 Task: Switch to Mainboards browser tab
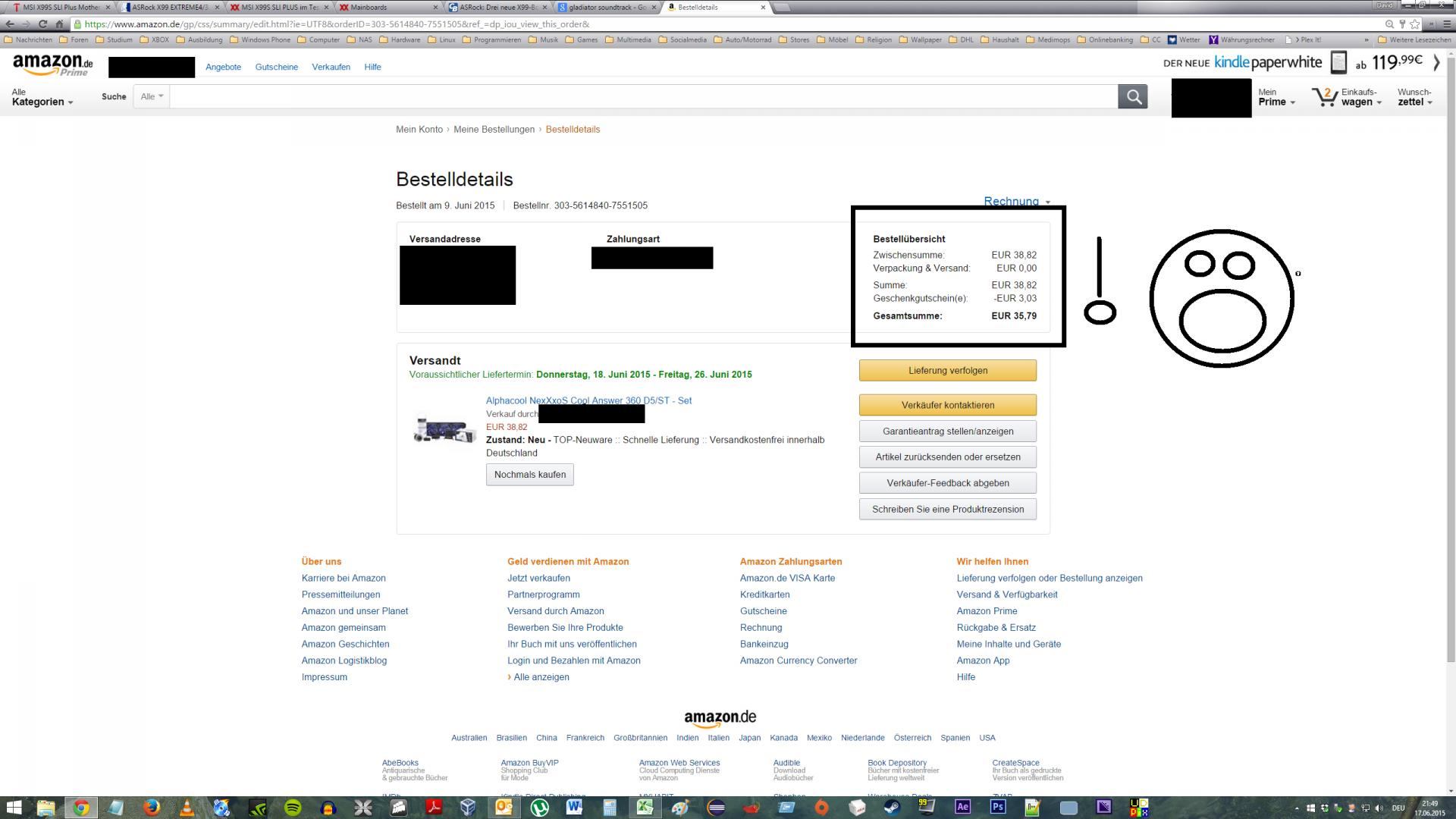(388, 8)
